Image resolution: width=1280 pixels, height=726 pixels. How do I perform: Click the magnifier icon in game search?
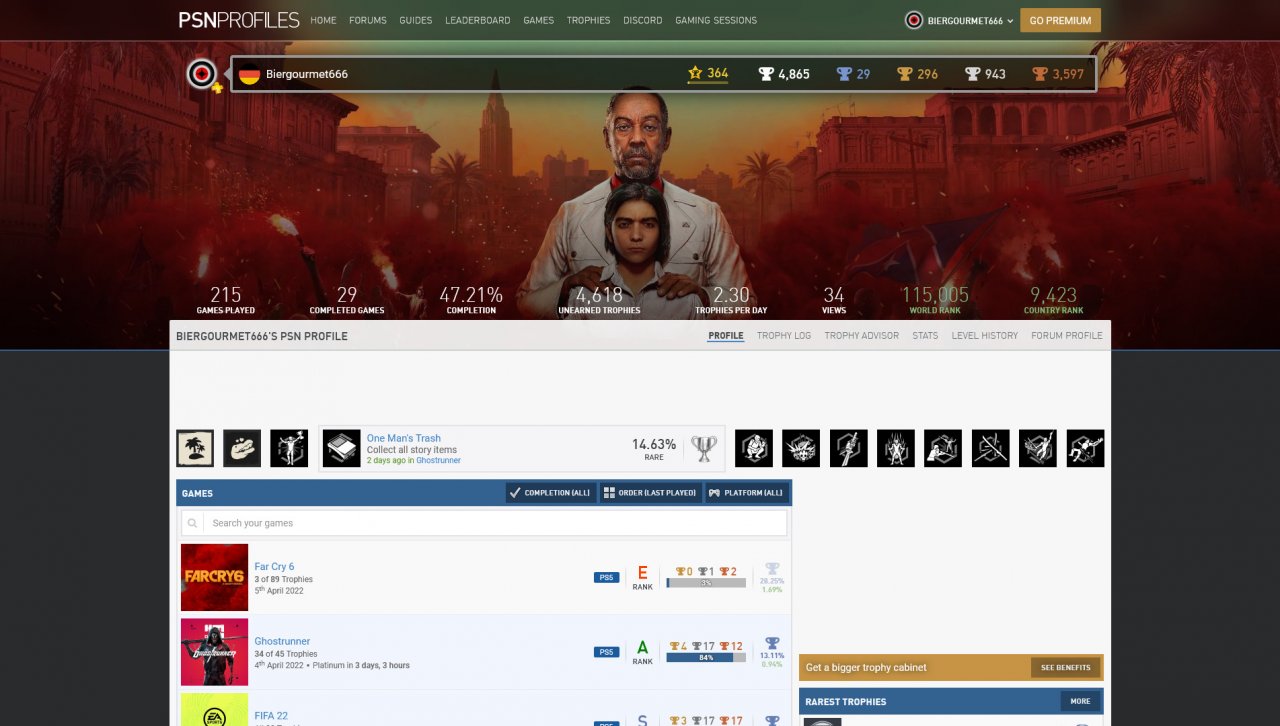(x=192, y=523)
